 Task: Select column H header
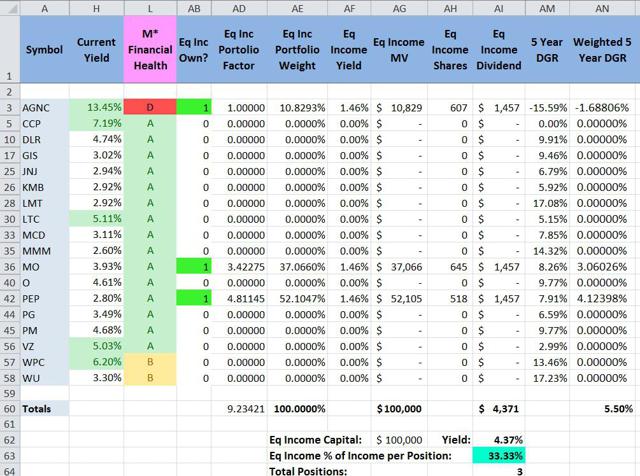(x=96, y=8)
